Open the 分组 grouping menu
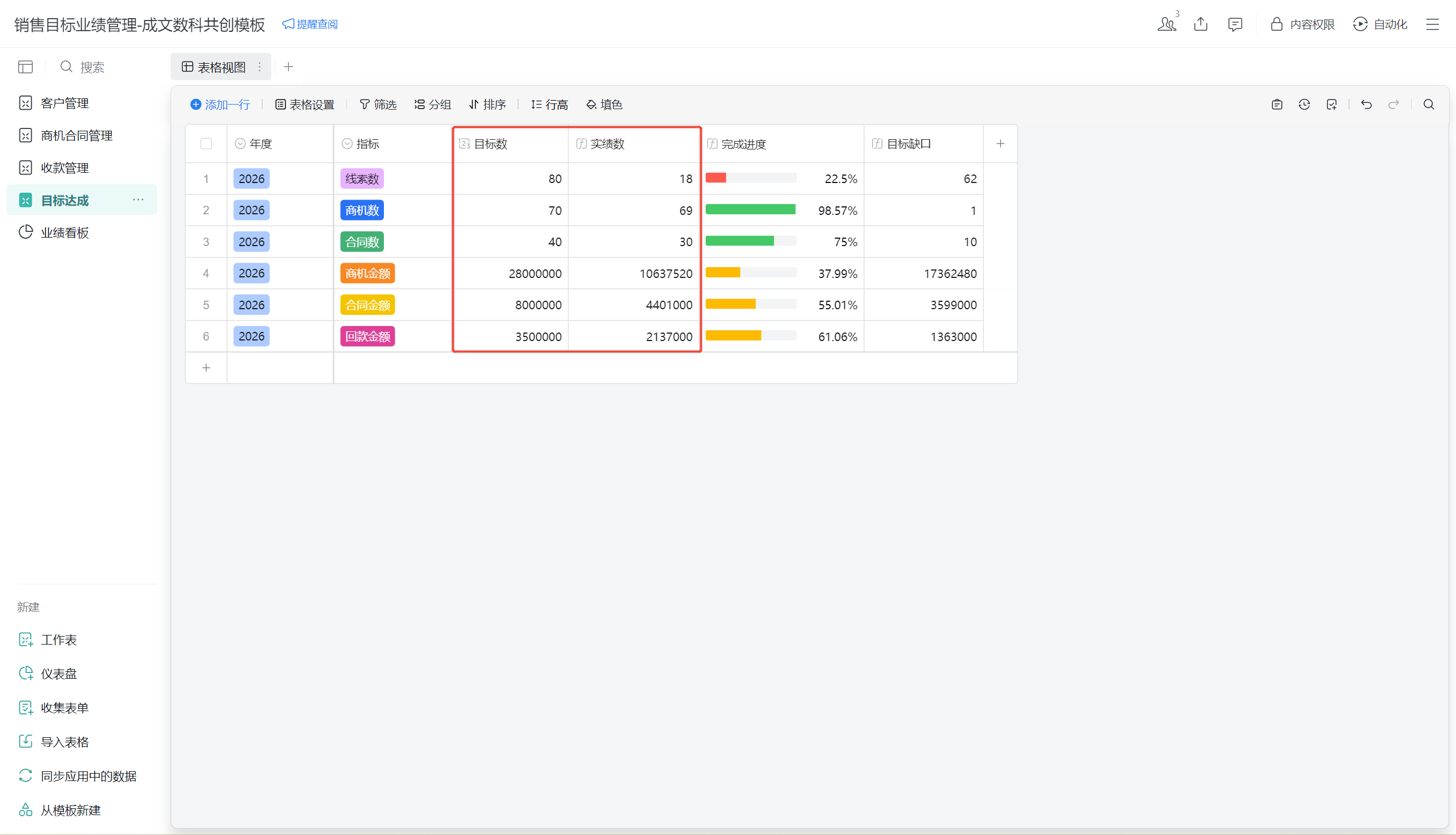 click(433, 105)
